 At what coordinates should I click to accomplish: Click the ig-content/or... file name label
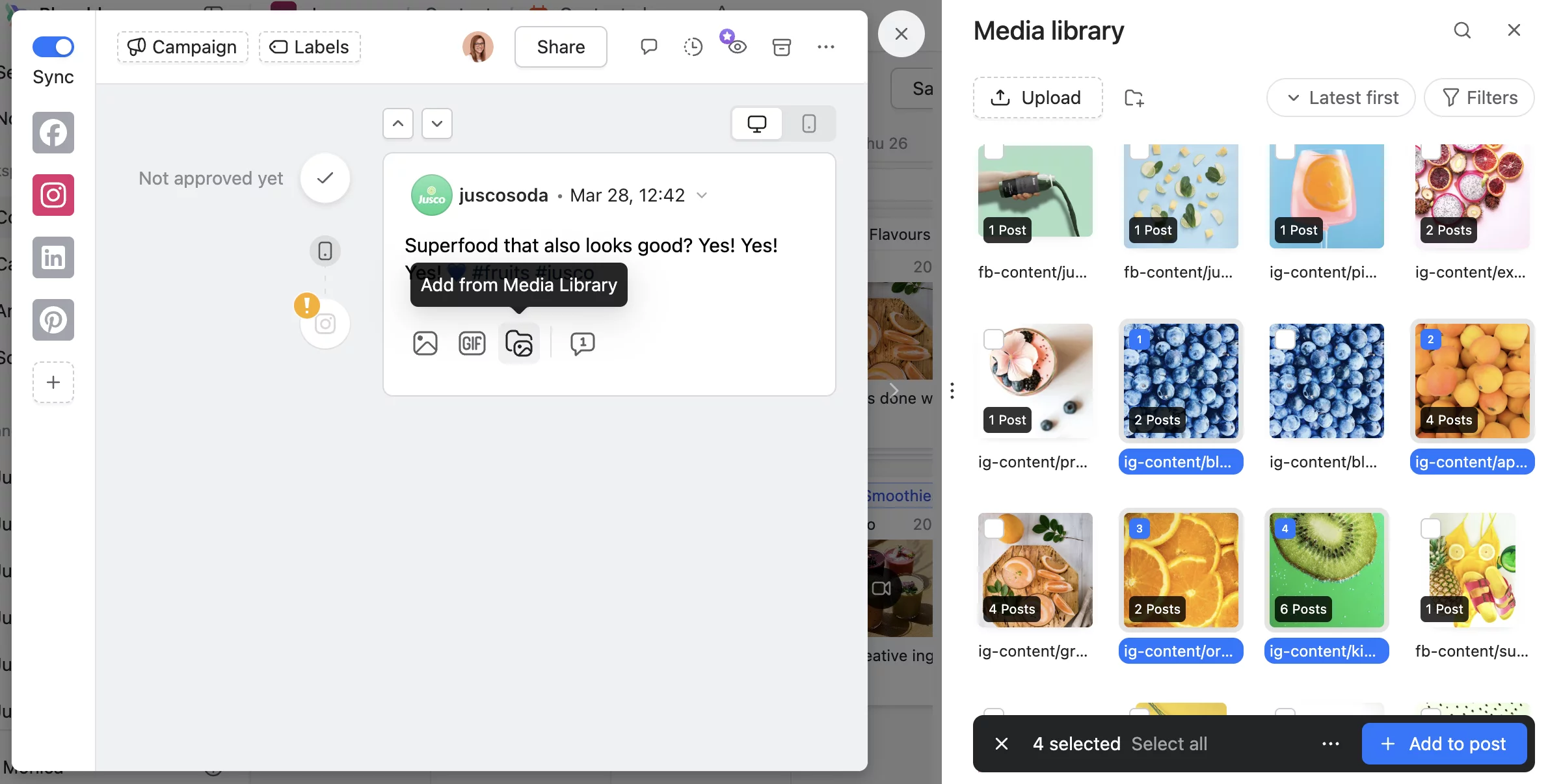click(1181, 651)
